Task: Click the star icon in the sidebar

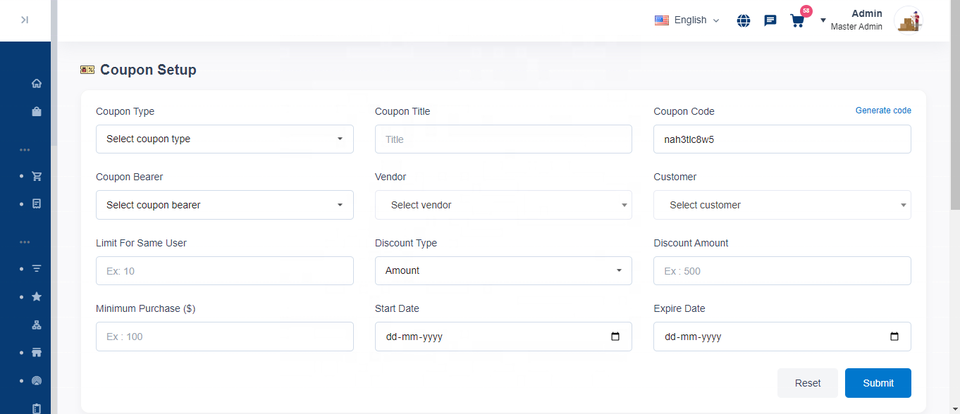Action: (37, 297)
